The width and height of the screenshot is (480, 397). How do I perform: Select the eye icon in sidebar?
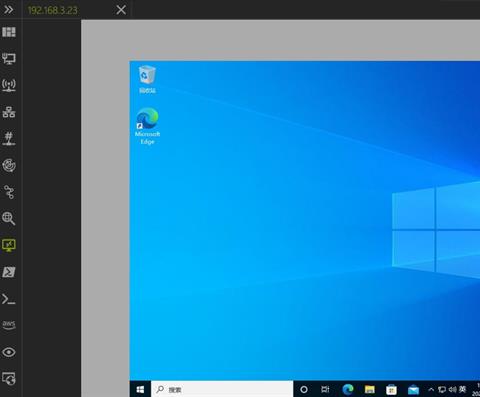(9, 352)
